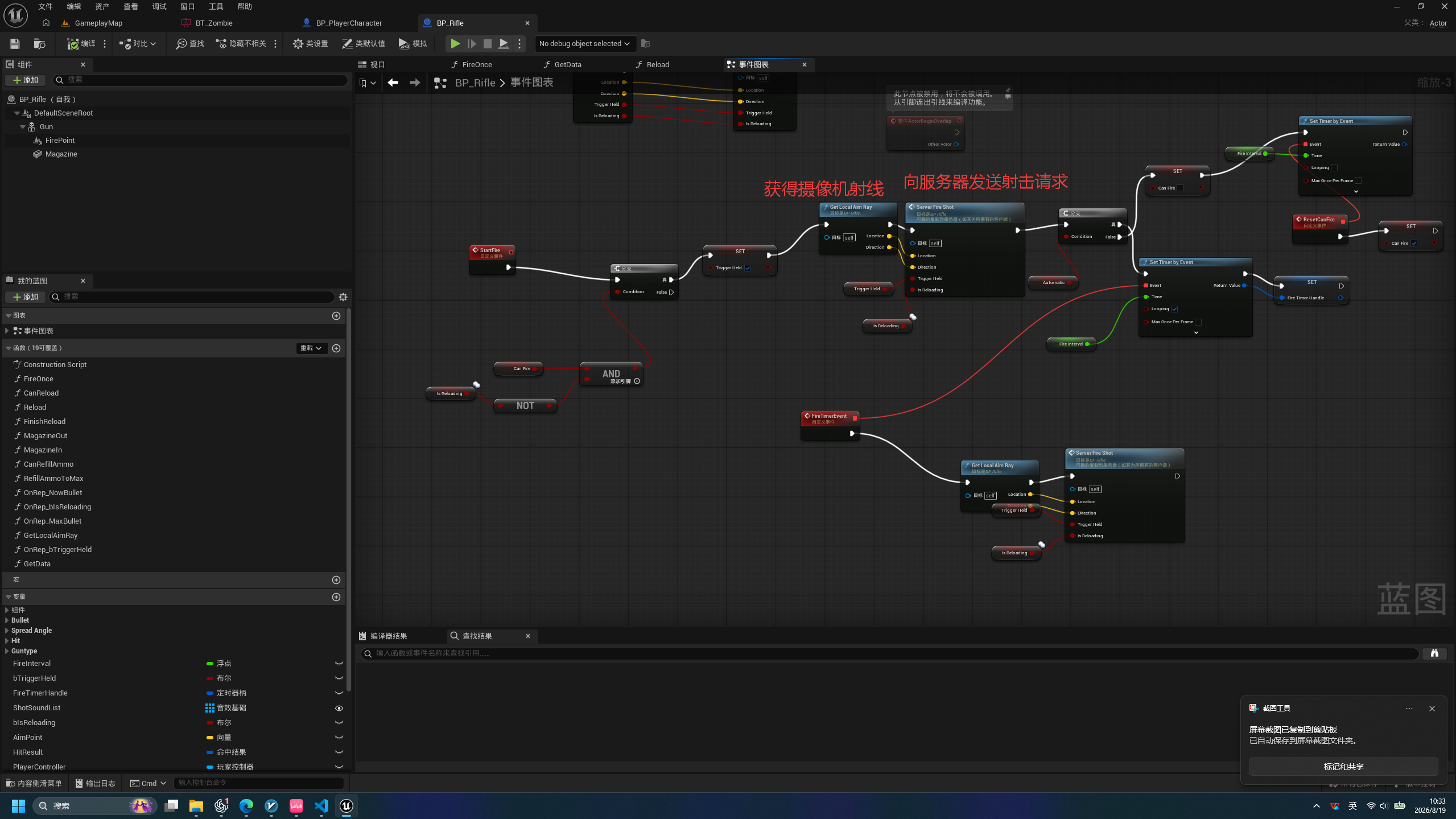Expand the Bullet variable category
Screen dimensions: 1456x819
tap(7, 620)
